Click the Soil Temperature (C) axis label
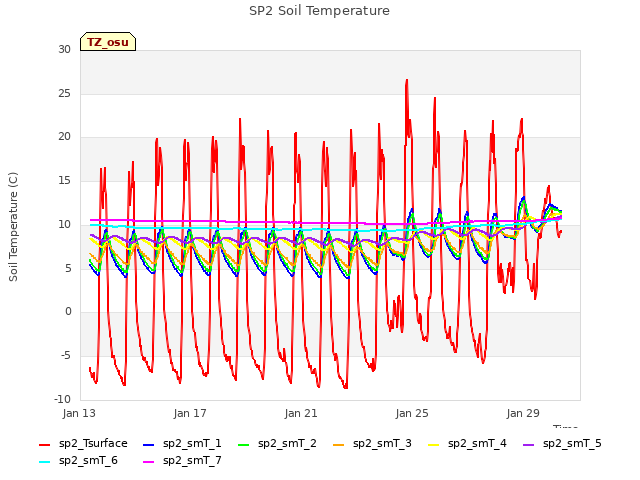The width and height of the screenshot is (640, 480). (x=13, y=227)
